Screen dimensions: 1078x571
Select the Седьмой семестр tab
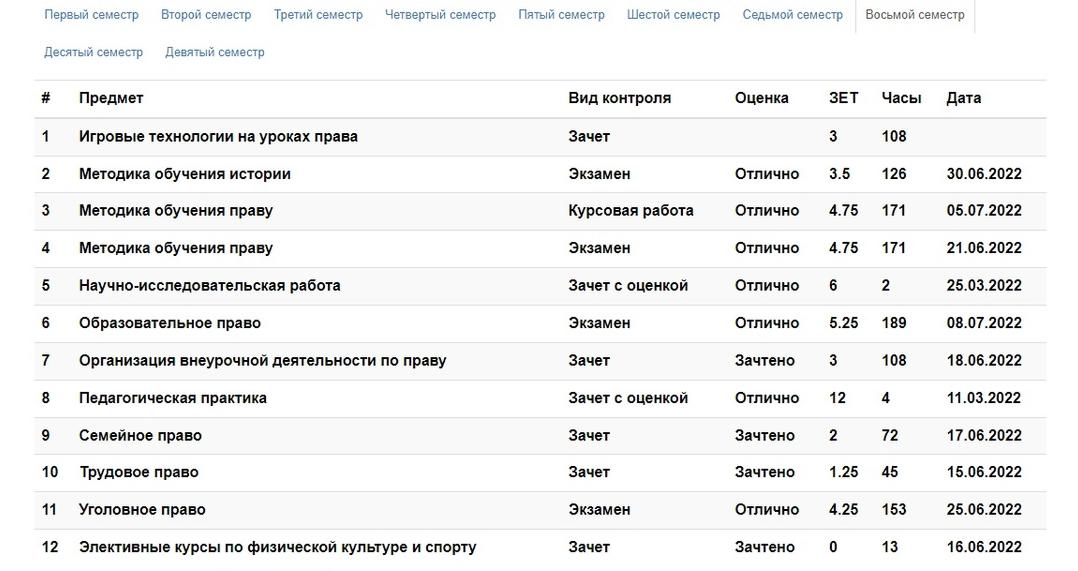(x=793, y=14)
